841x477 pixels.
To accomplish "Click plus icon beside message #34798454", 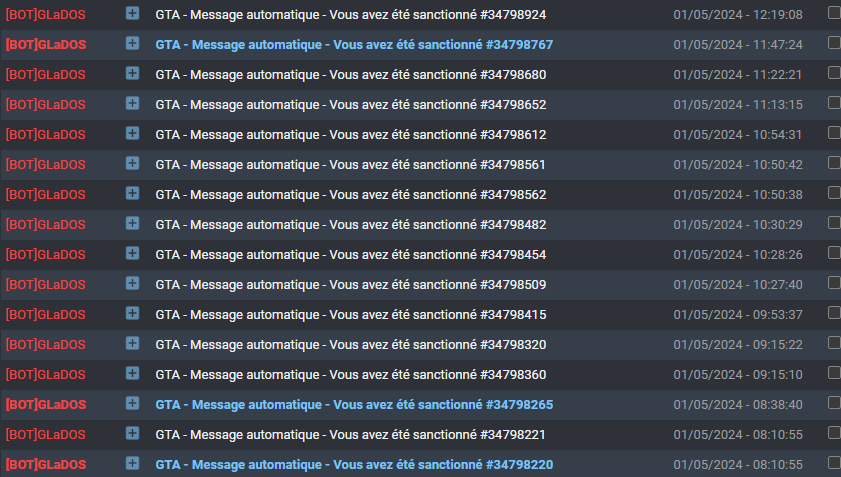I will 132,254.
